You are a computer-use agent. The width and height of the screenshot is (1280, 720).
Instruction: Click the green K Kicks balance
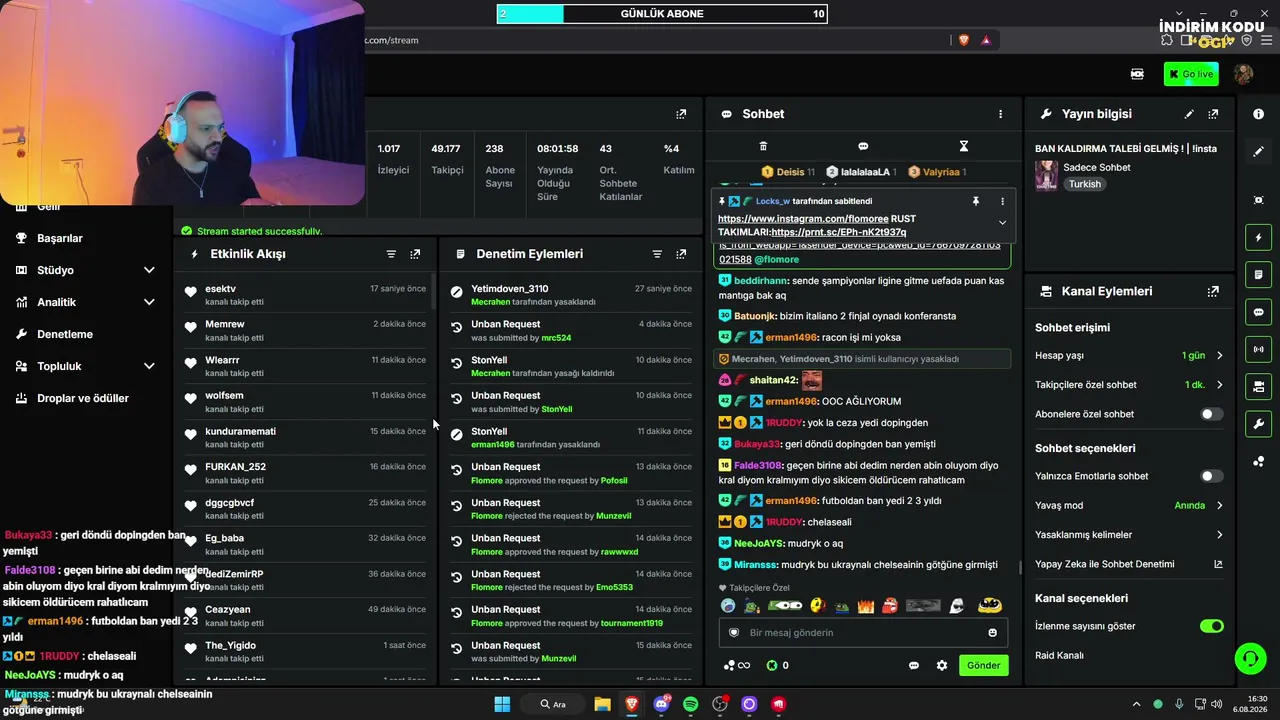pos(777,665)
